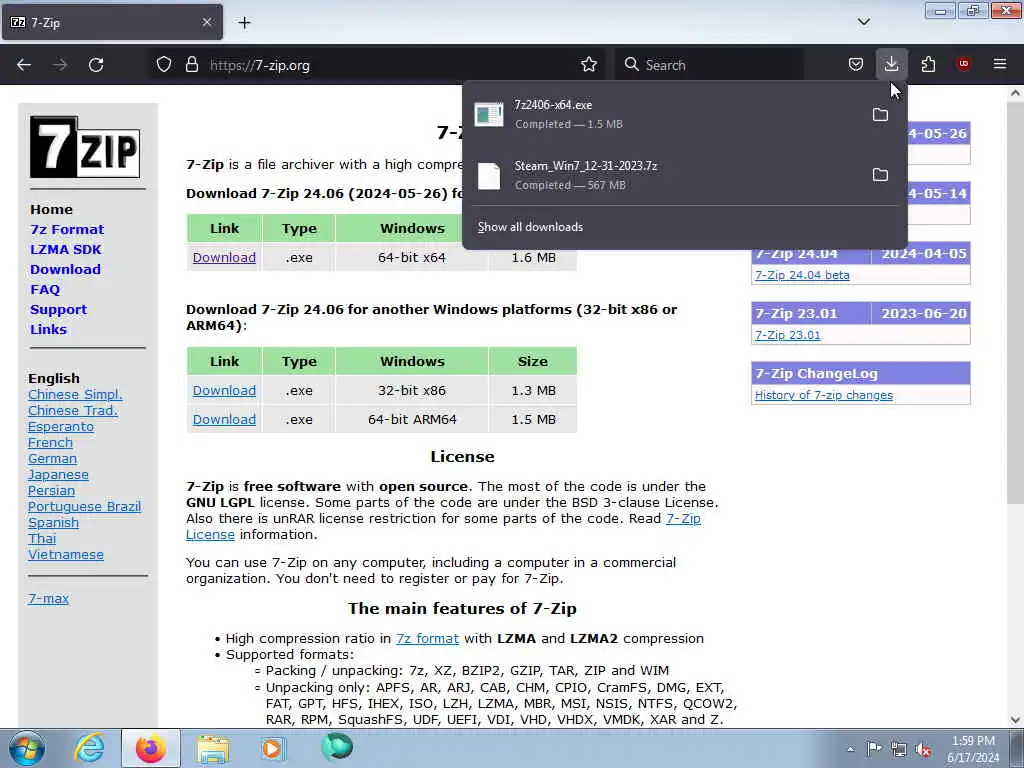Click the 7-Zip logo image
Viewport: 1024px width, 768px height.
click(85, 147)
